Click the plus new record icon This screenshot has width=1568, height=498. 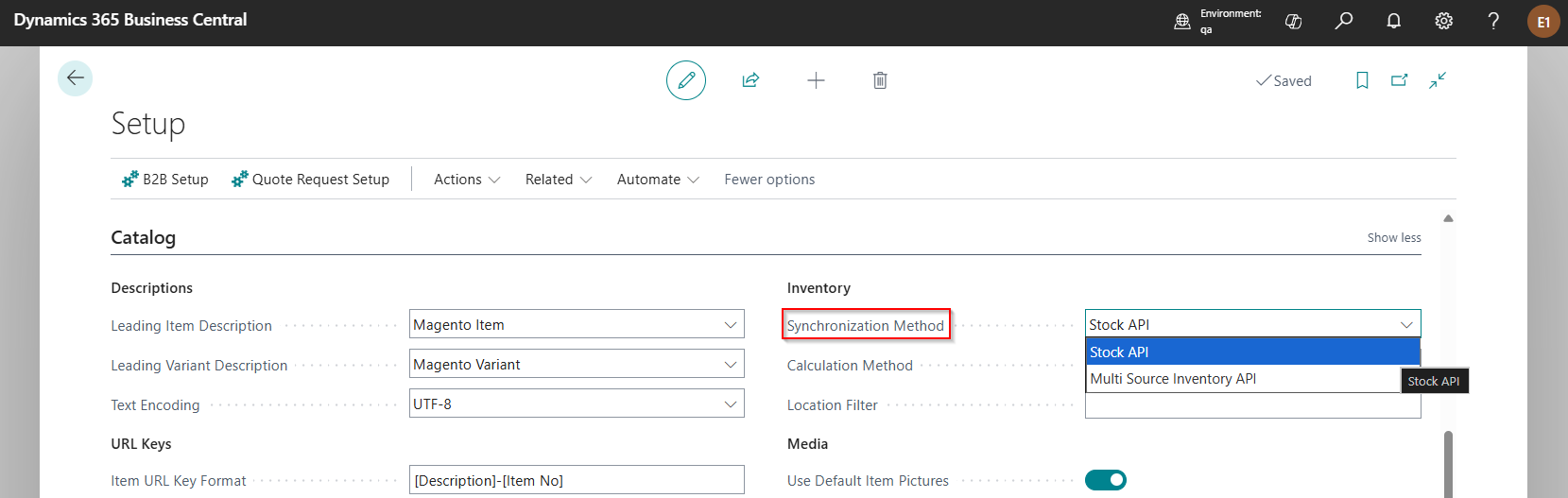click(x=816, y=80)
